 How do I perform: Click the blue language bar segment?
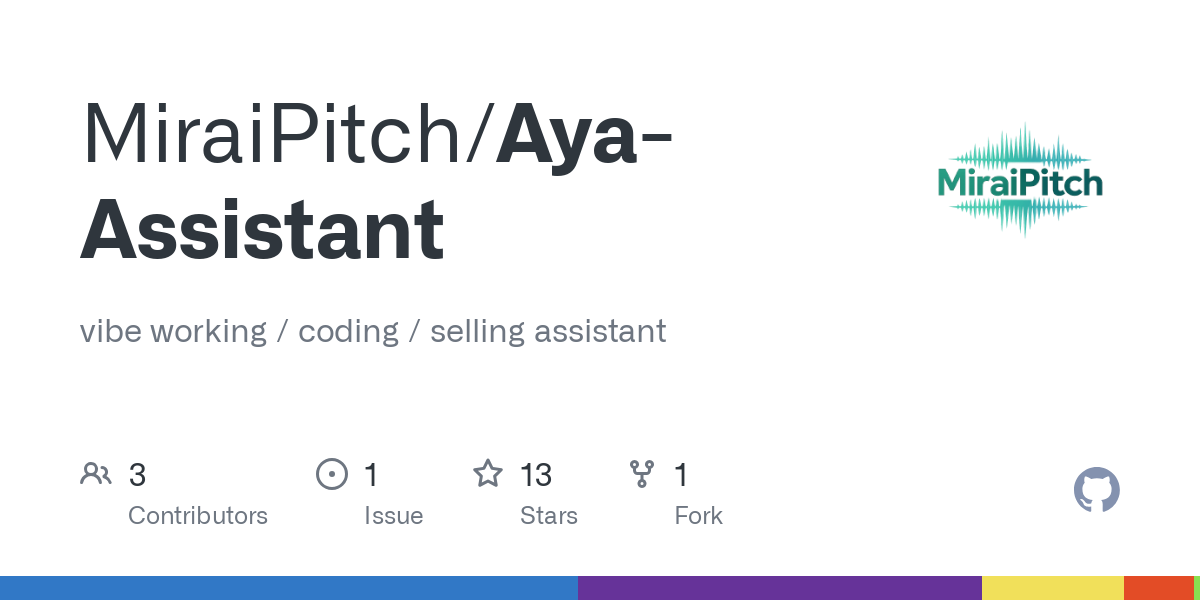coord(289,588)
